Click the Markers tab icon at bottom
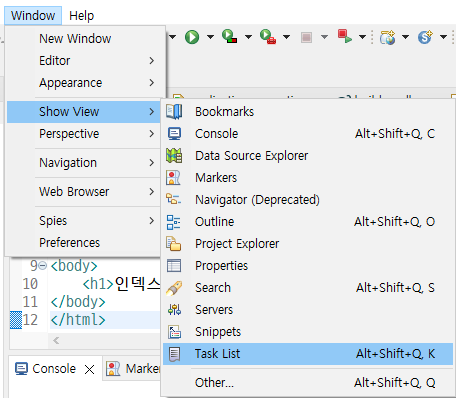 click(113, 369)
